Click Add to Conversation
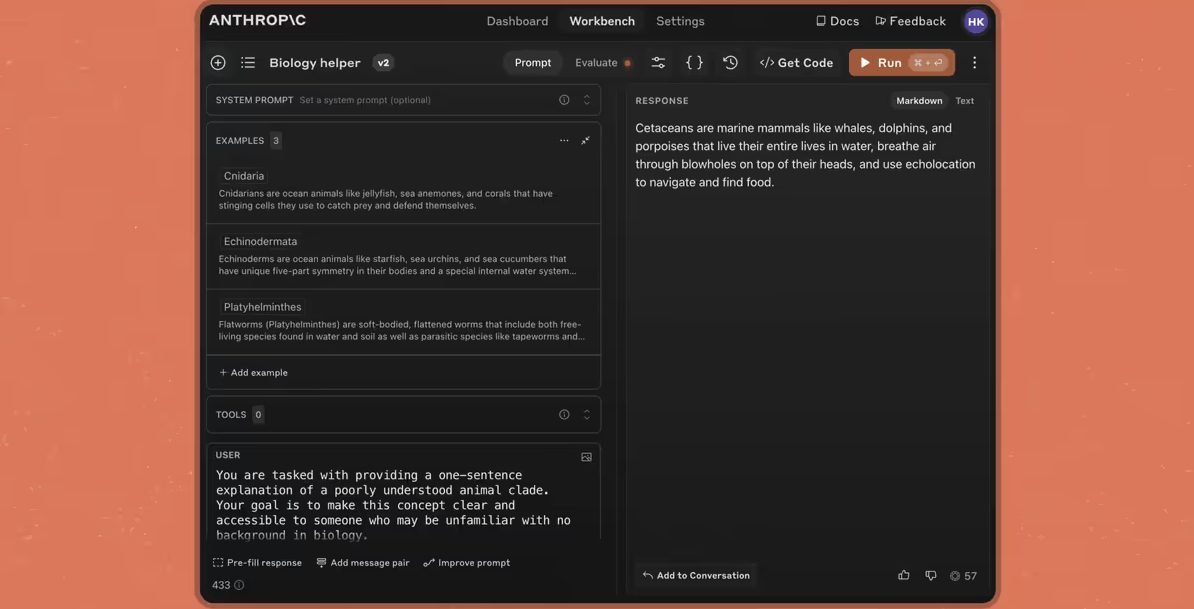The height and width of the screenshot is (609, 1194). tap(696, 576)
